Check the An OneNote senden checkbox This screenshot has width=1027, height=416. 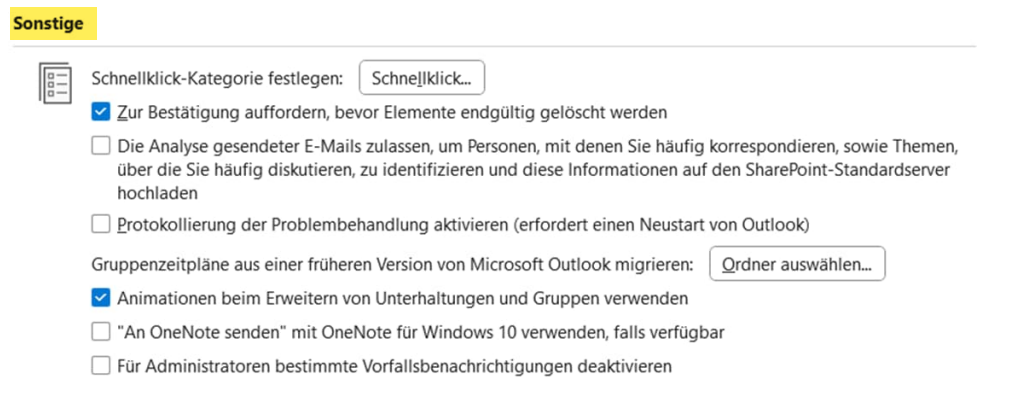pyautogui.click(x=100, y=331)
